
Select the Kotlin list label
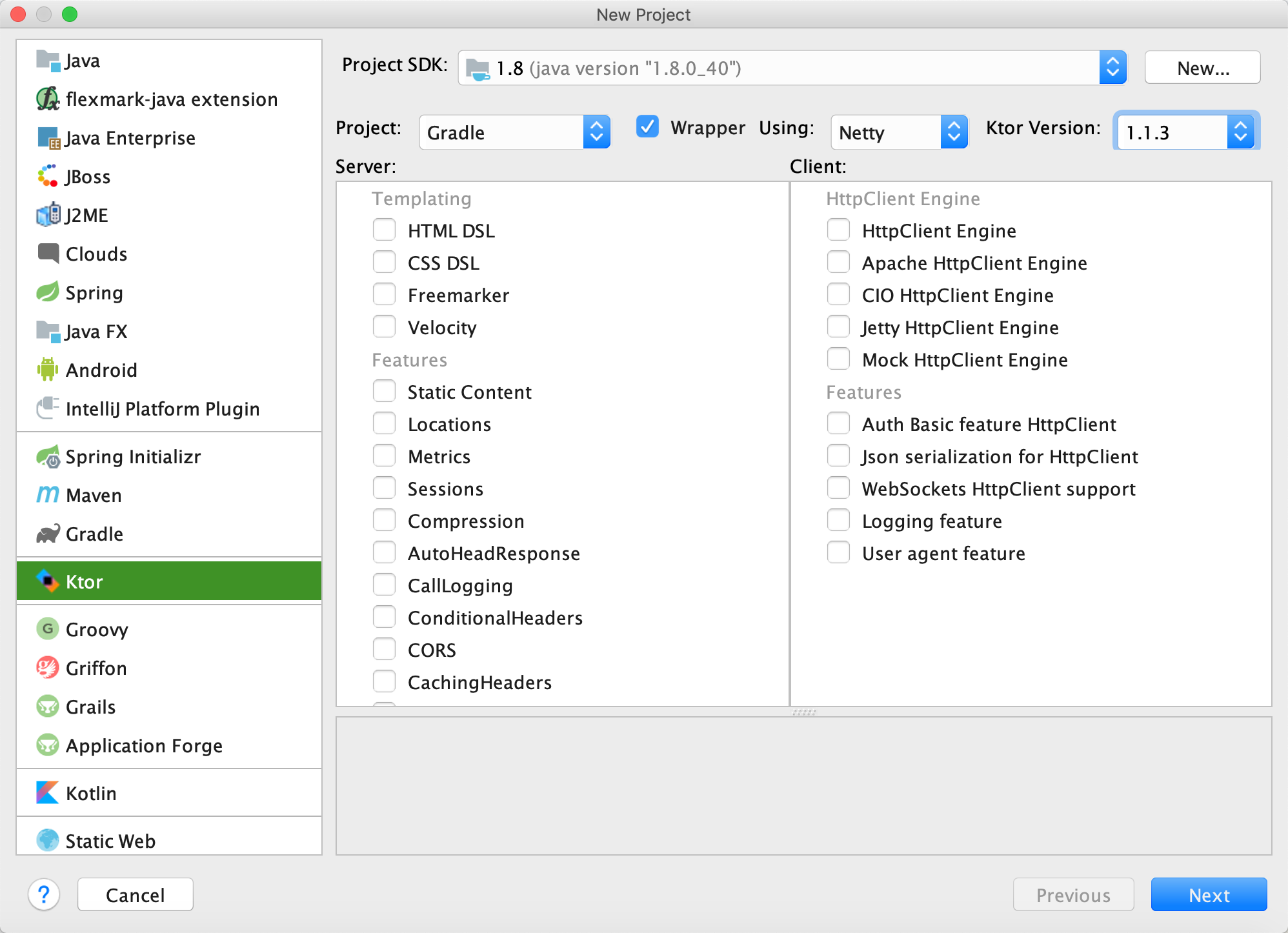coord(92,793)
